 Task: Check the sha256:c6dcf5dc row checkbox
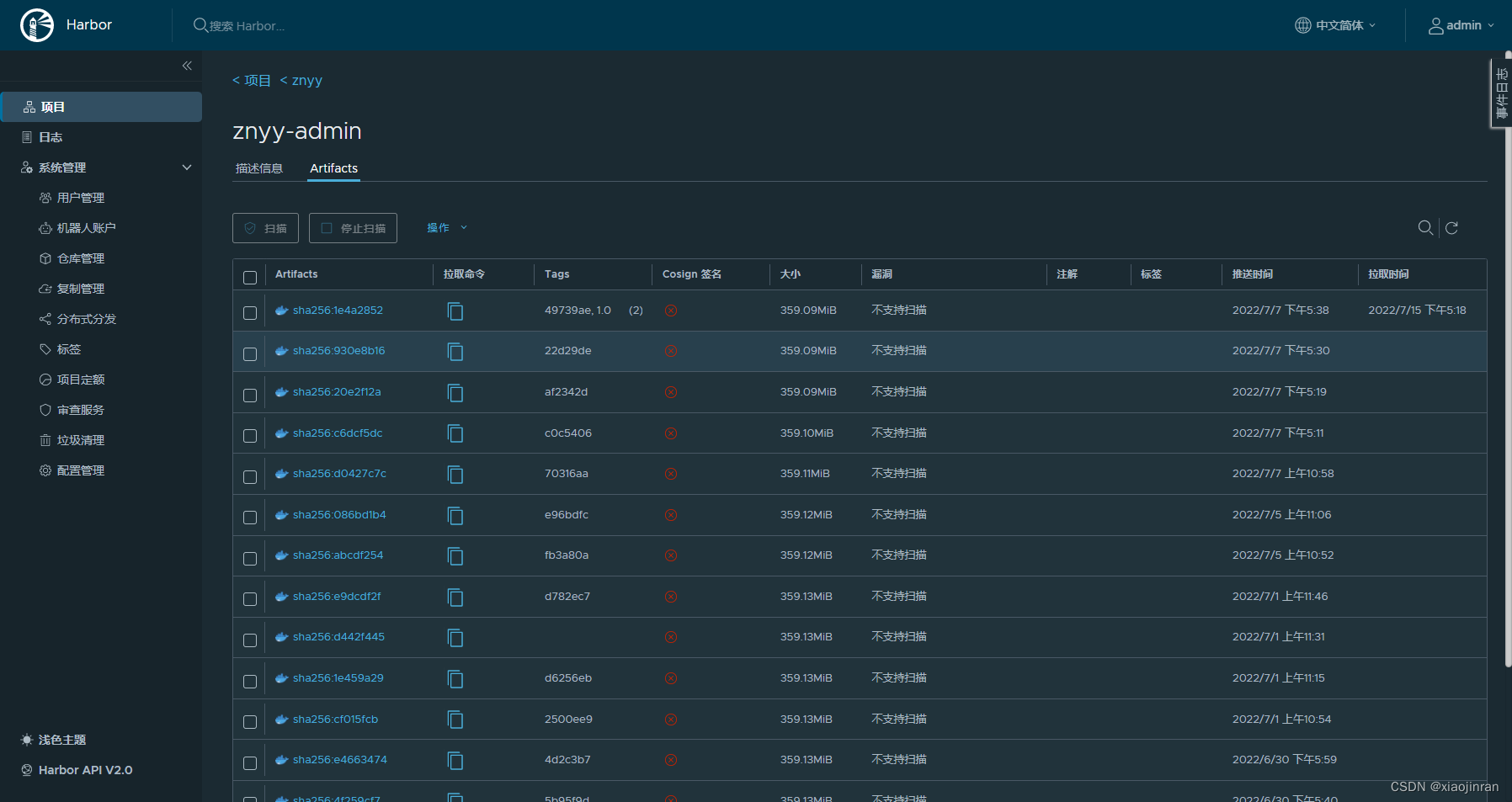pos(250,436)
